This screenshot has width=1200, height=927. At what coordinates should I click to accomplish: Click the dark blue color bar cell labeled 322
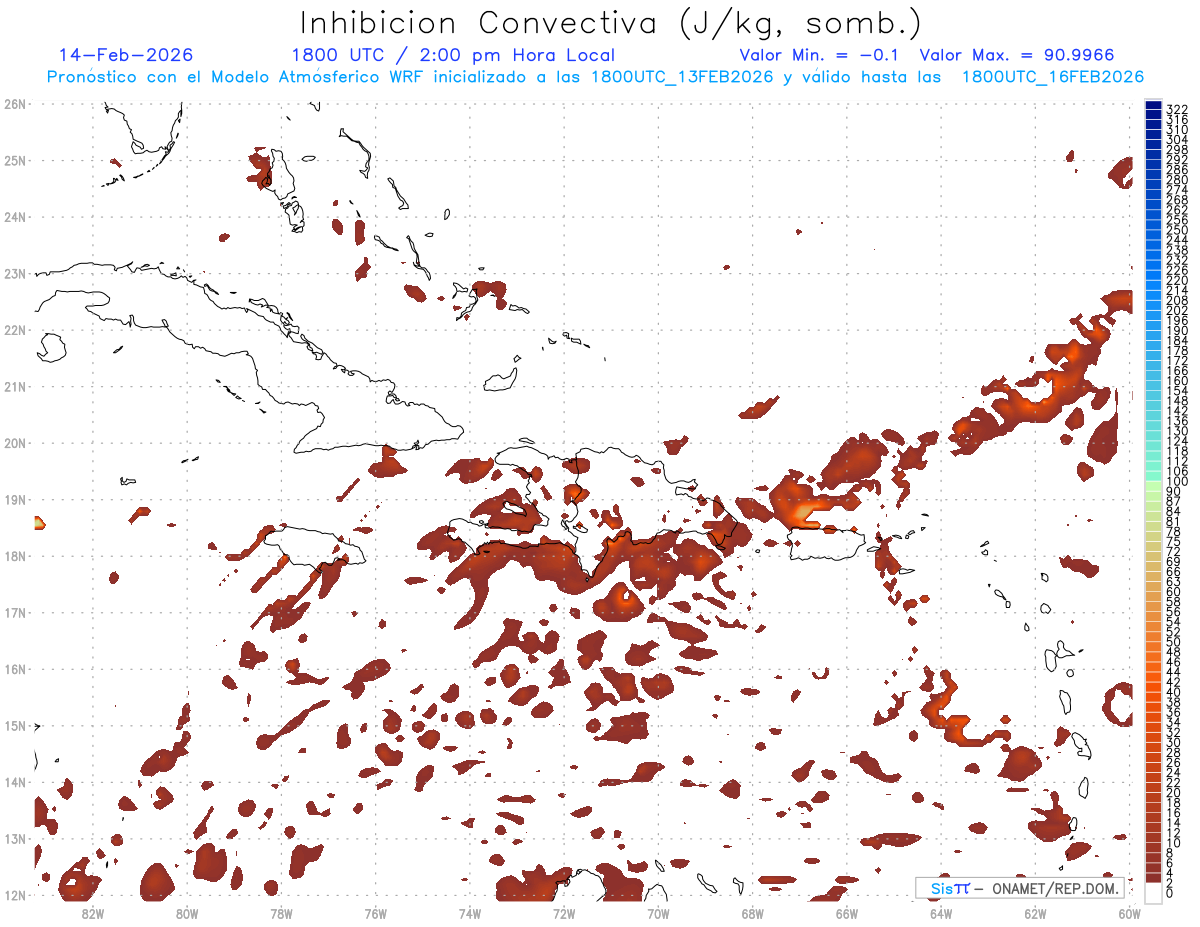1153,107
